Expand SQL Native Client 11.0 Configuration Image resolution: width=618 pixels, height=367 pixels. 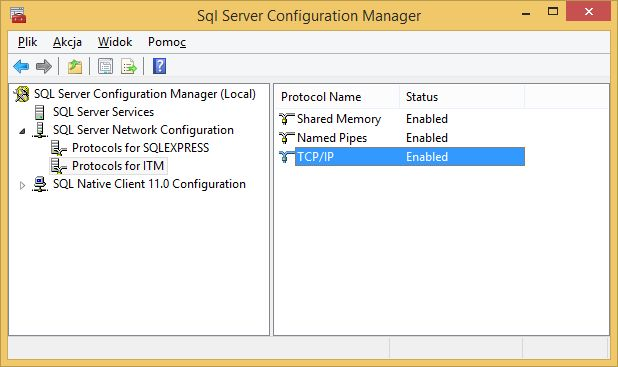tap(22, 185)
